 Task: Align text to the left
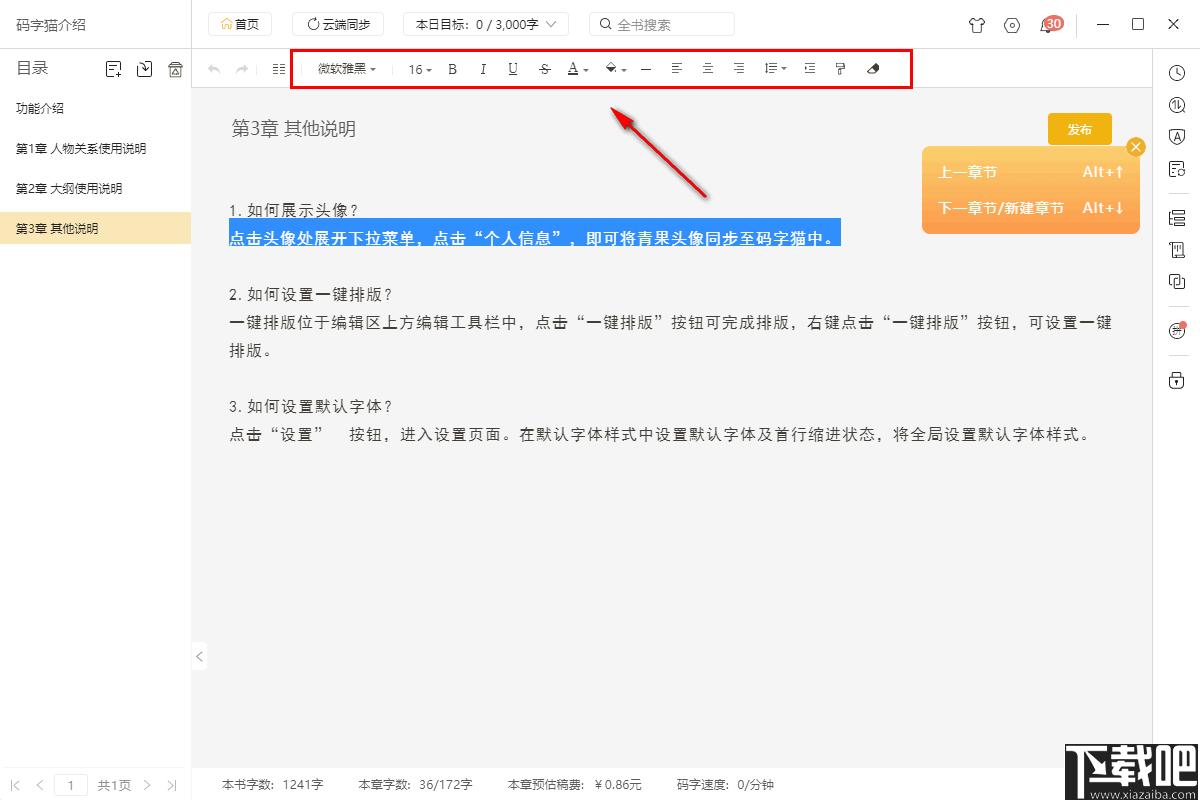tap(677, 69)
